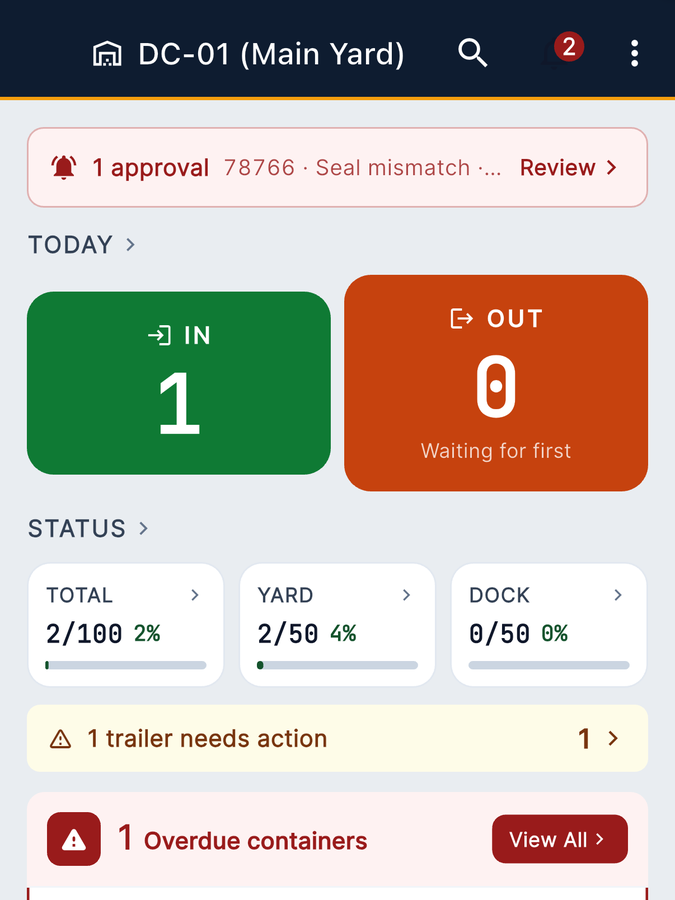The image size is (675, 900).
Task: Open the green IN count card
Action: (x=179, y=383)
